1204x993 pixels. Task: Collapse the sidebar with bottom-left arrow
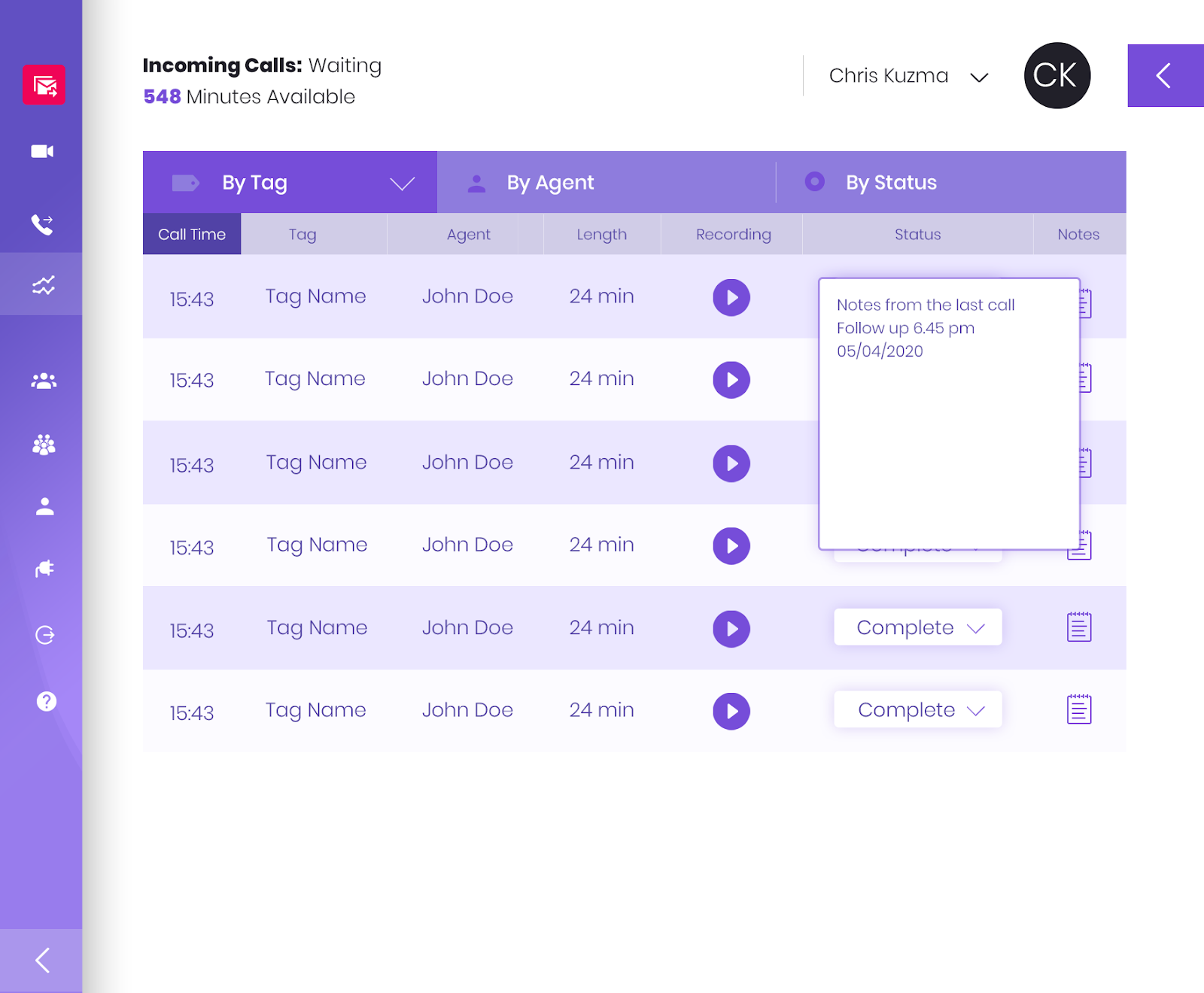point(42,960)
